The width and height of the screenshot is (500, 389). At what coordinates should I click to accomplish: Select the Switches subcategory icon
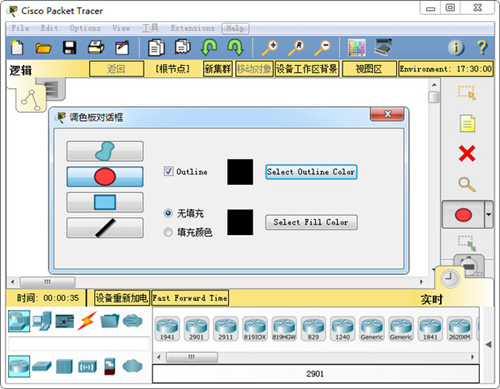click(42, 366)
